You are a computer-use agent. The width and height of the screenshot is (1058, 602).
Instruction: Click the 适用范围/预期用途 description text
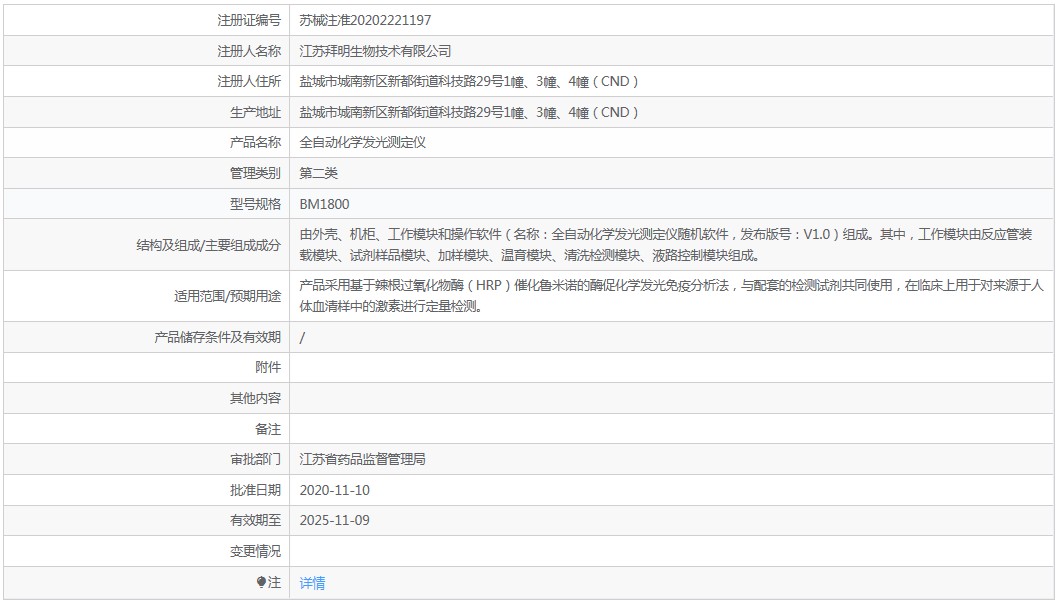pyautogui.click(x=671, y=296)
